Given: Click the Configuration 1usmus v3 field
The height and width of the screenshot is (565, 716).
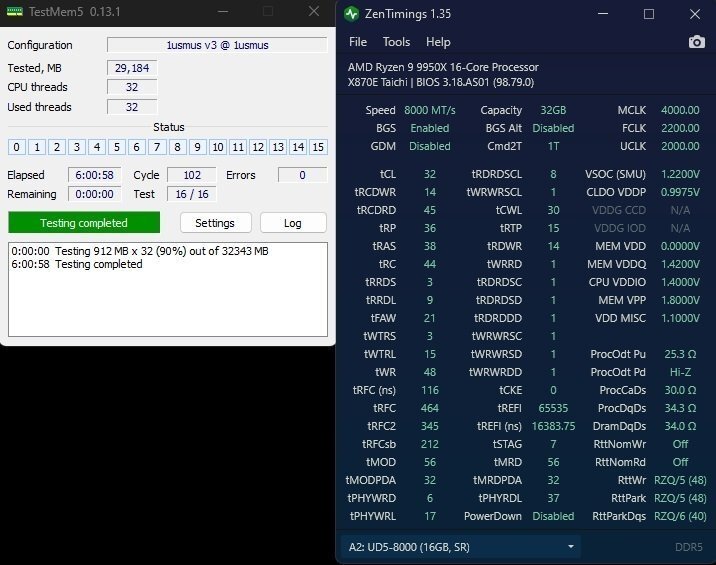Looking at the screenshot, I should [217, 45].
